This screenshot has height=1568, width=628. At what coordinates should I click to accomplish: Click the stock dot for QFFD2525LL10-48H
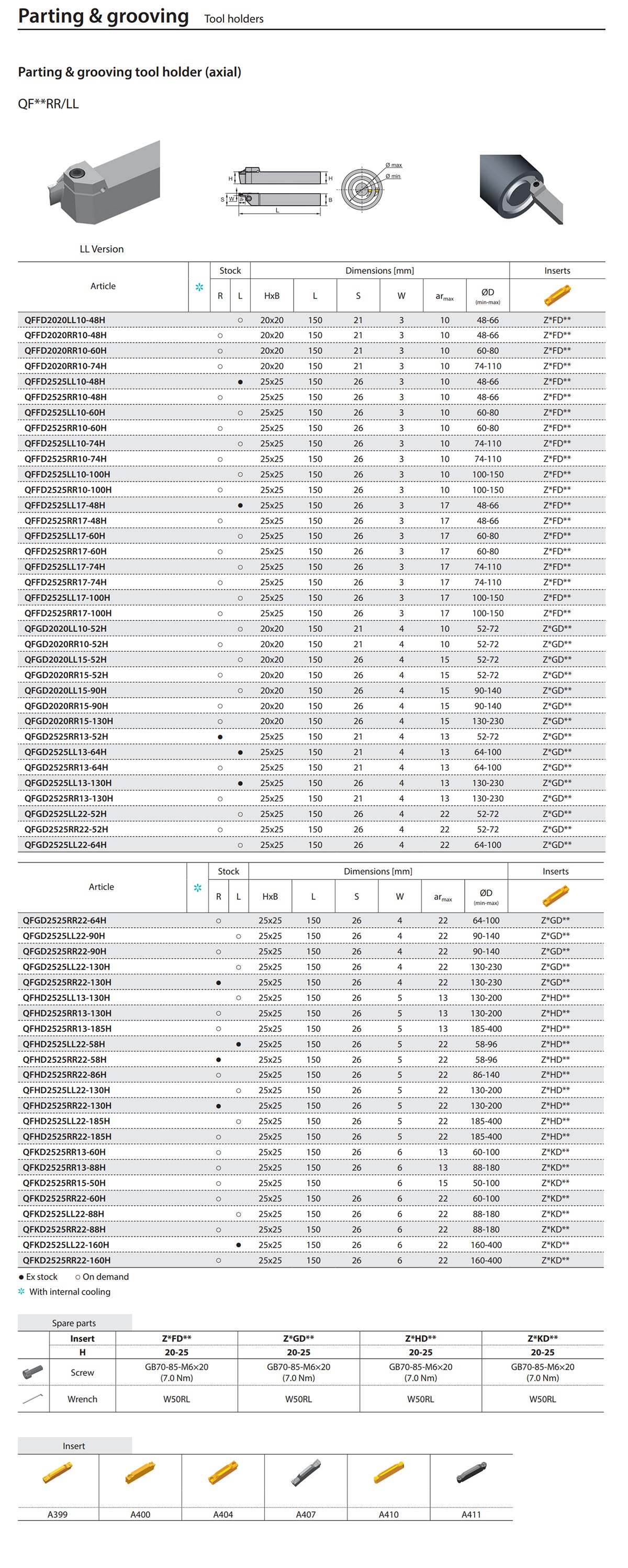(240, 382)
